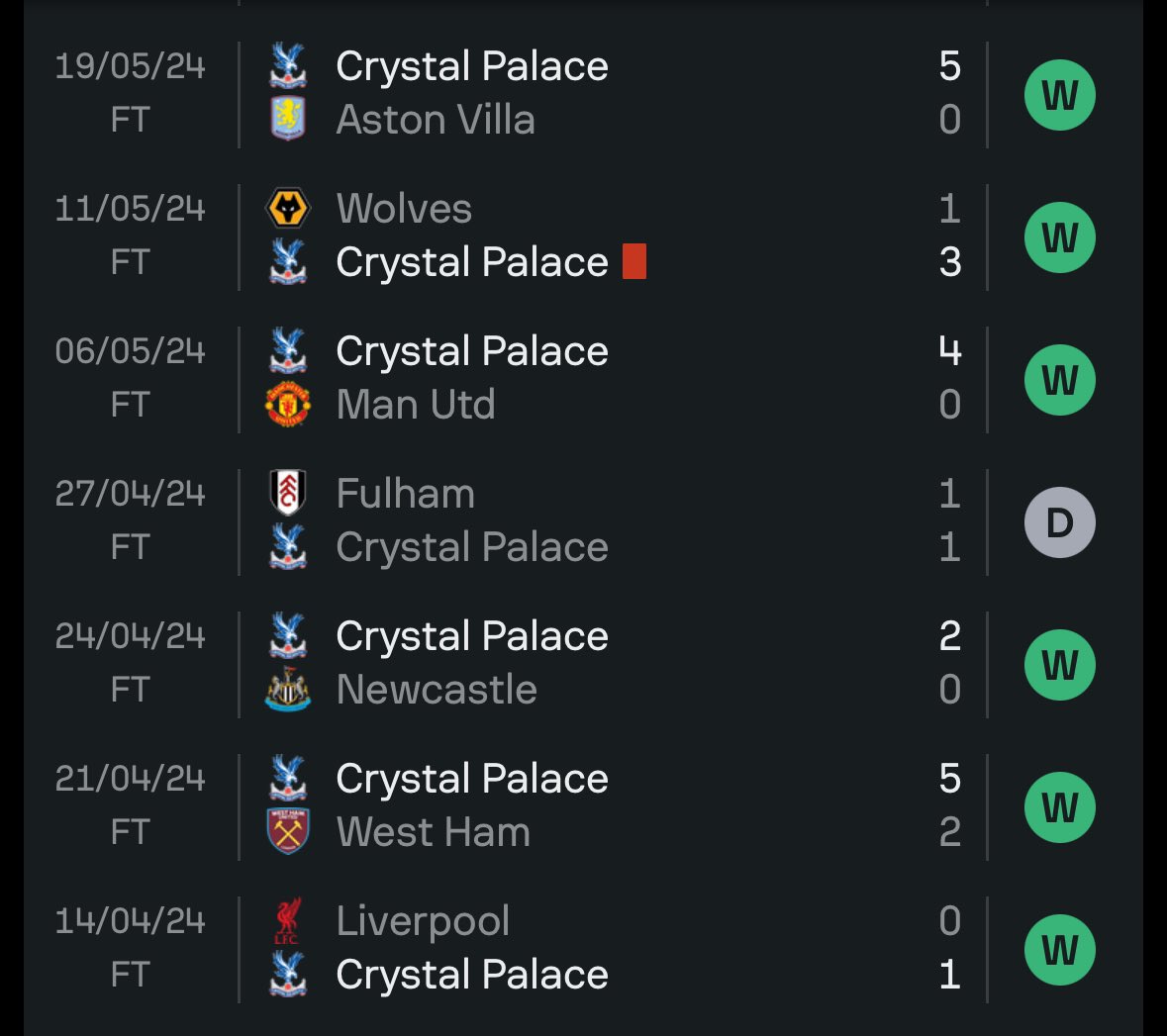The height and width of the screenshot is (1036, 1167).
Task: Select the 27/04/24 match date
Action: [131, 493]
